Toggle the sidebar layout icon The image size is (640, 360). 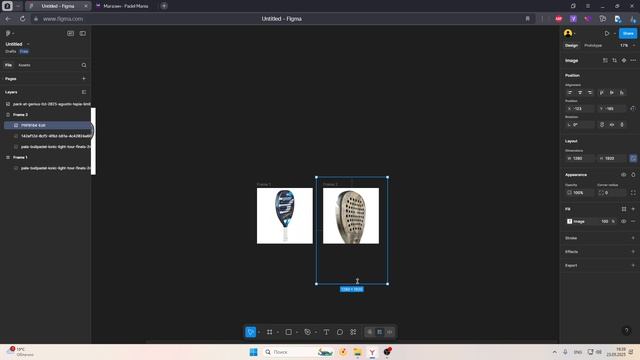(83, 33)
